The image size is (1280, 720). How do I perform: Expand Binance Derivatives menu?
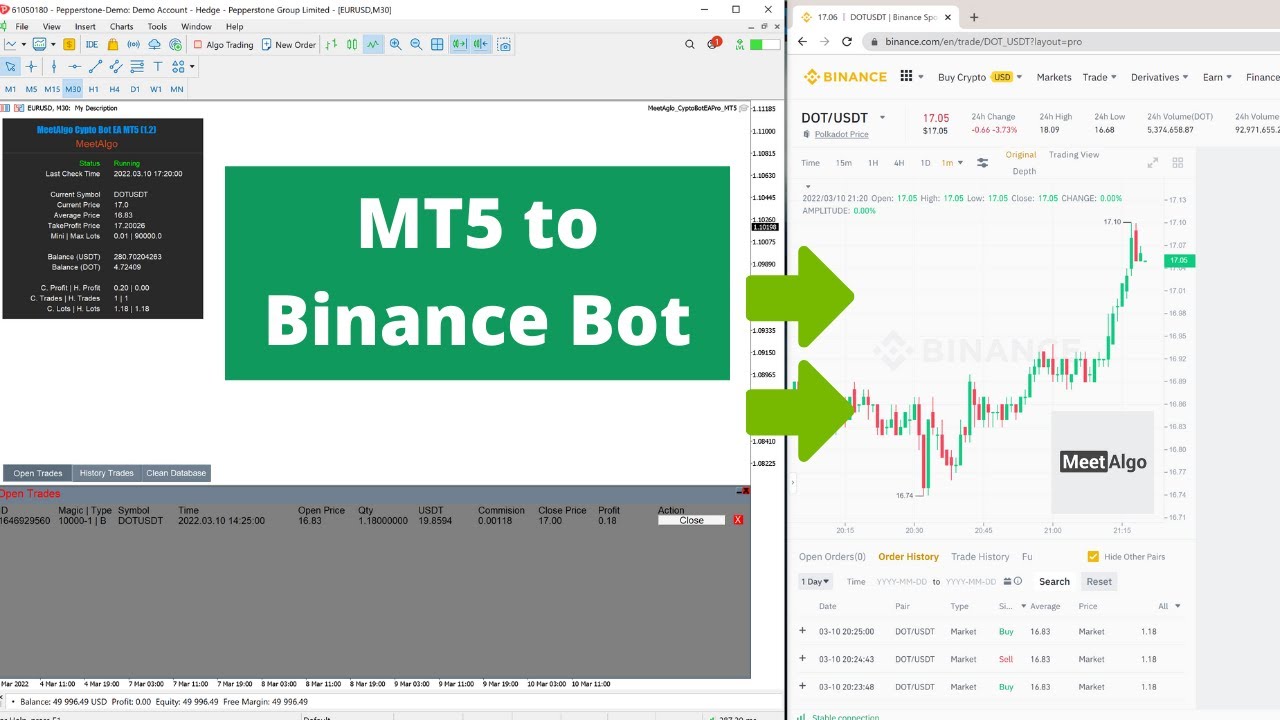point(1159,77)
